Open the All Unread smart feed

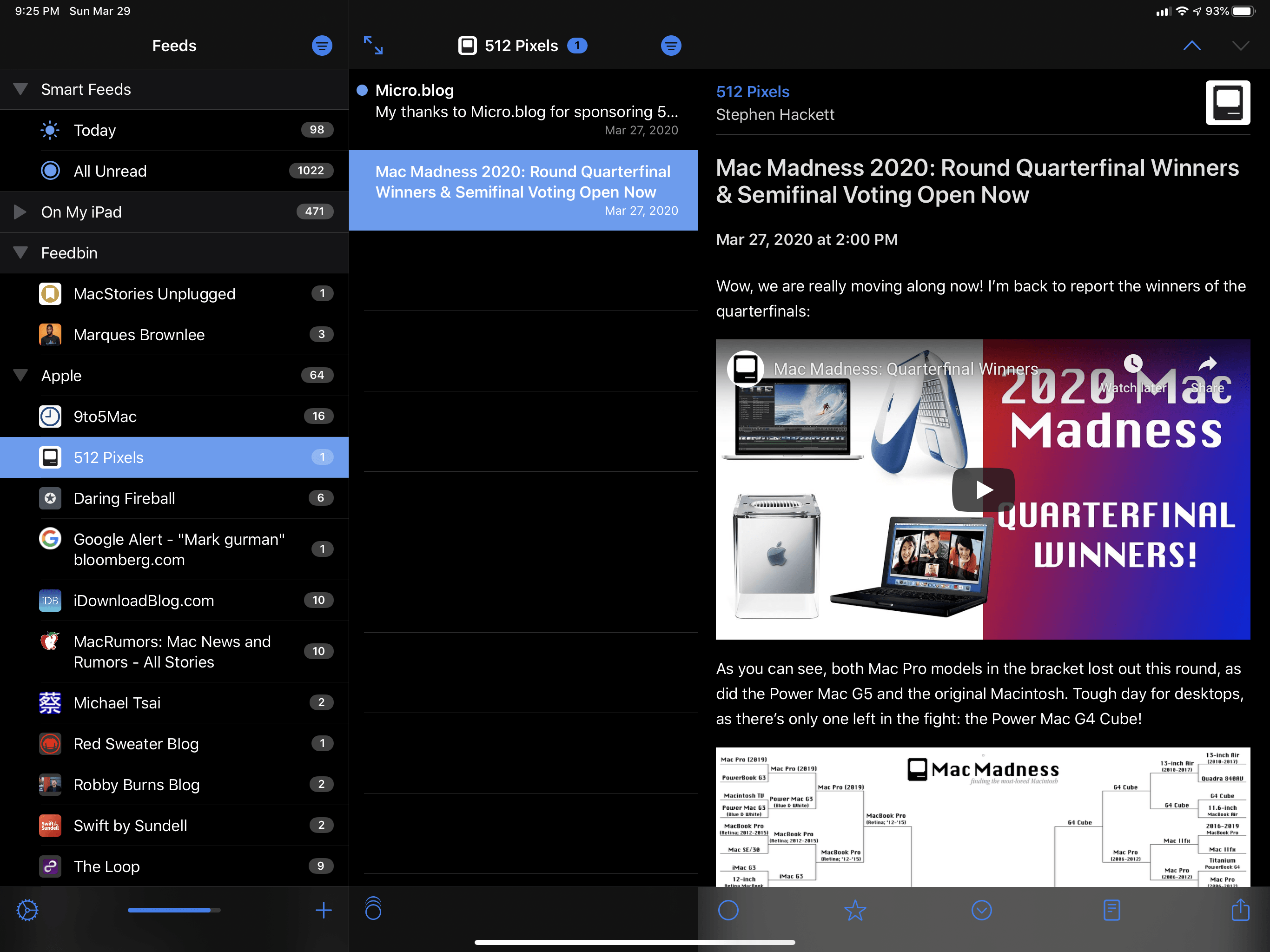click(174, 171)
